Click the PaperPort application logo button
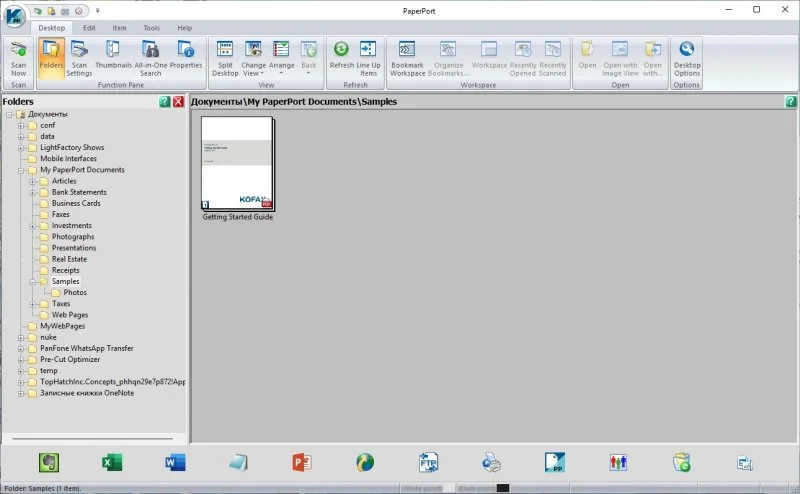The height and width of the screenshot is (494, 800). pos(14,15)
